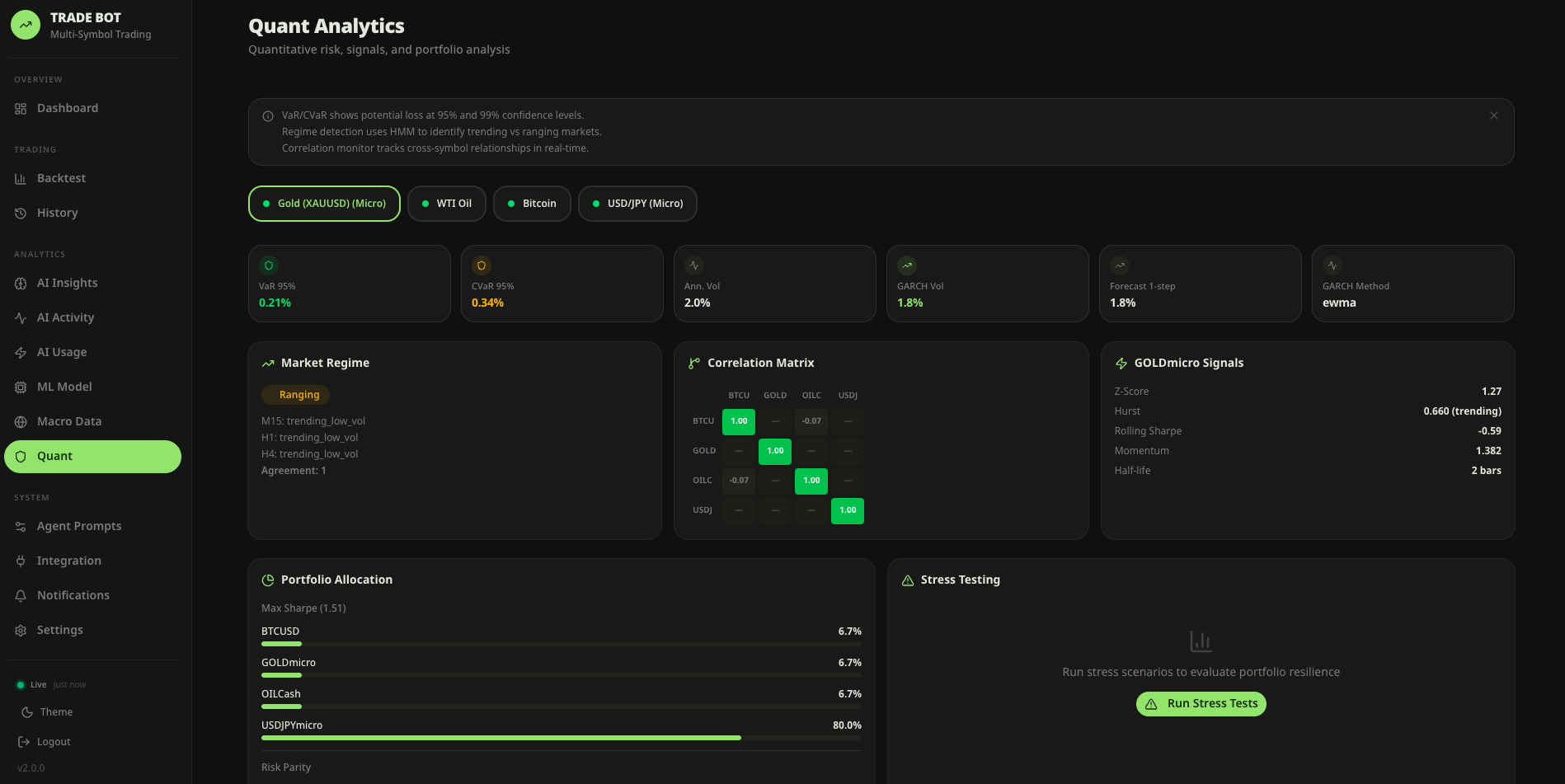Click the OILCash 6.7% allocation value

pos(849,694)
